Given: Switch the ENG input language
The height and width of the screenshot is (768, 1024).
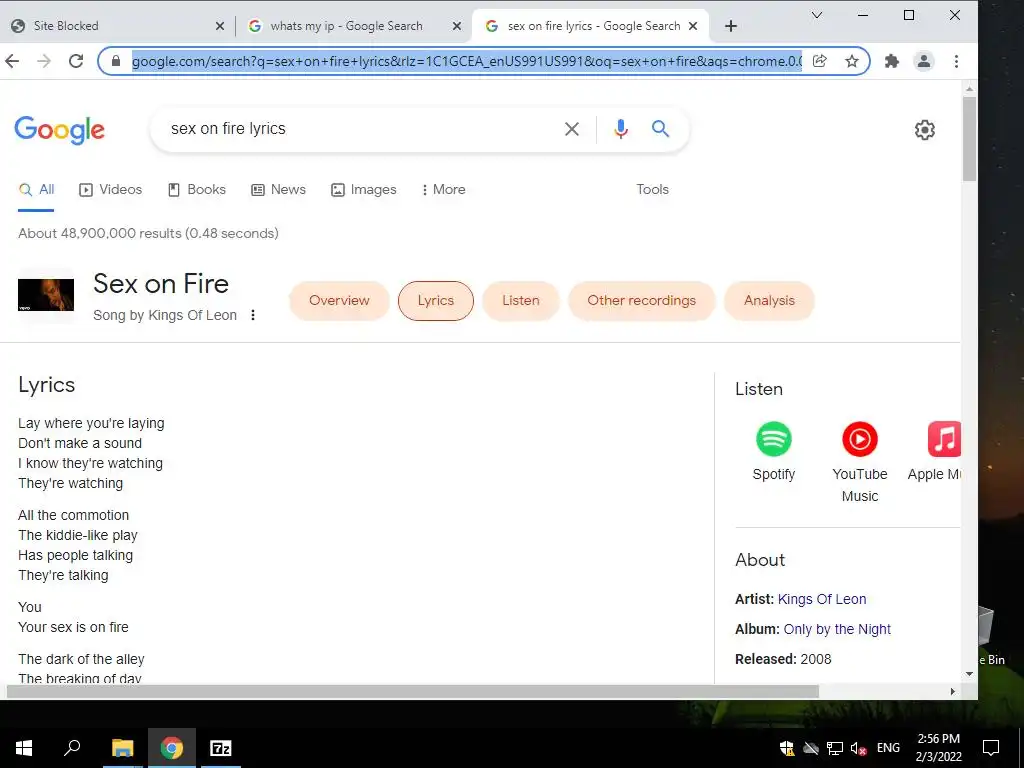Looking at the screenshot, I should point(888,748).
